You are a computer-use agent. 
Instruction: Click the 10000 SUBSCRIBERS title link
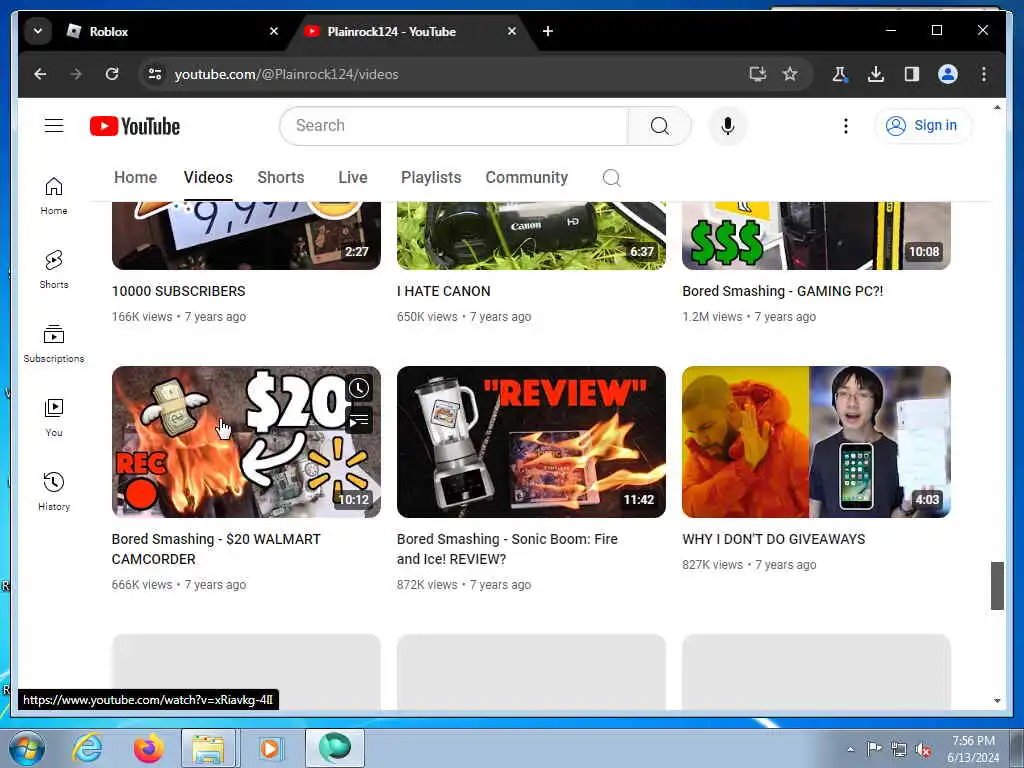coord(178,291)
